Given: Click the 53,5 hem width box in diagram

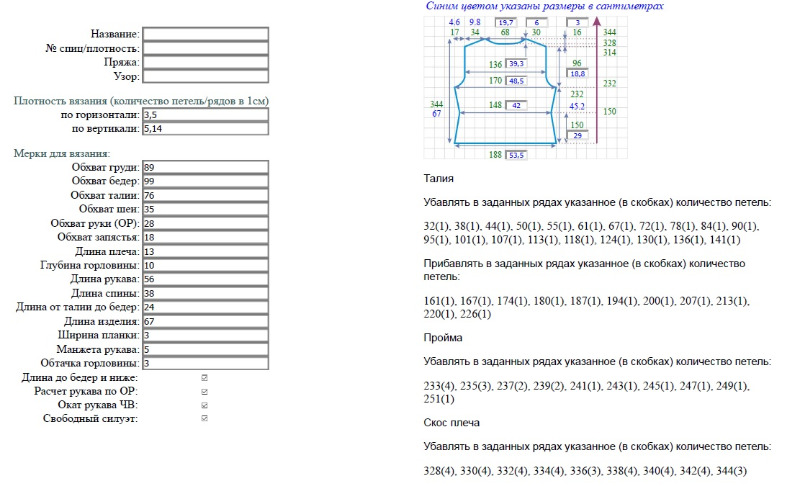Looking at the screenshot, I should [x=516, y=155].
